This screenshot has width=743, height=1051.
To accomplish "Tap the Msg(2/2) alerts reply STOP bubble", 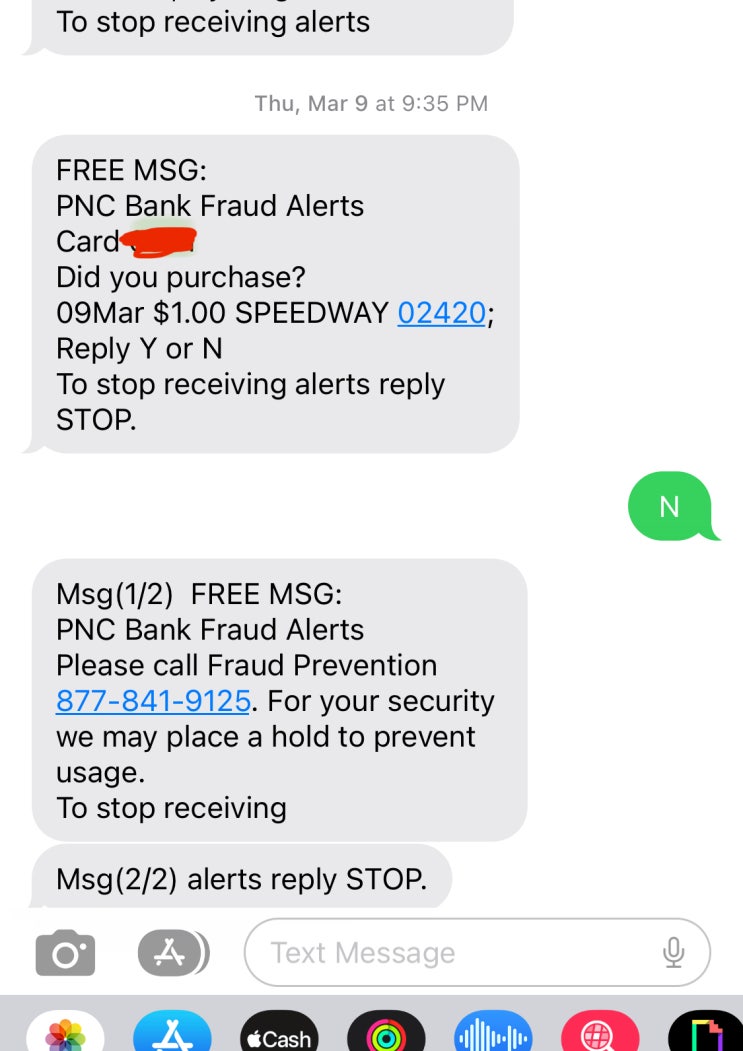I will pyautogui.click(x=241, y=879).
